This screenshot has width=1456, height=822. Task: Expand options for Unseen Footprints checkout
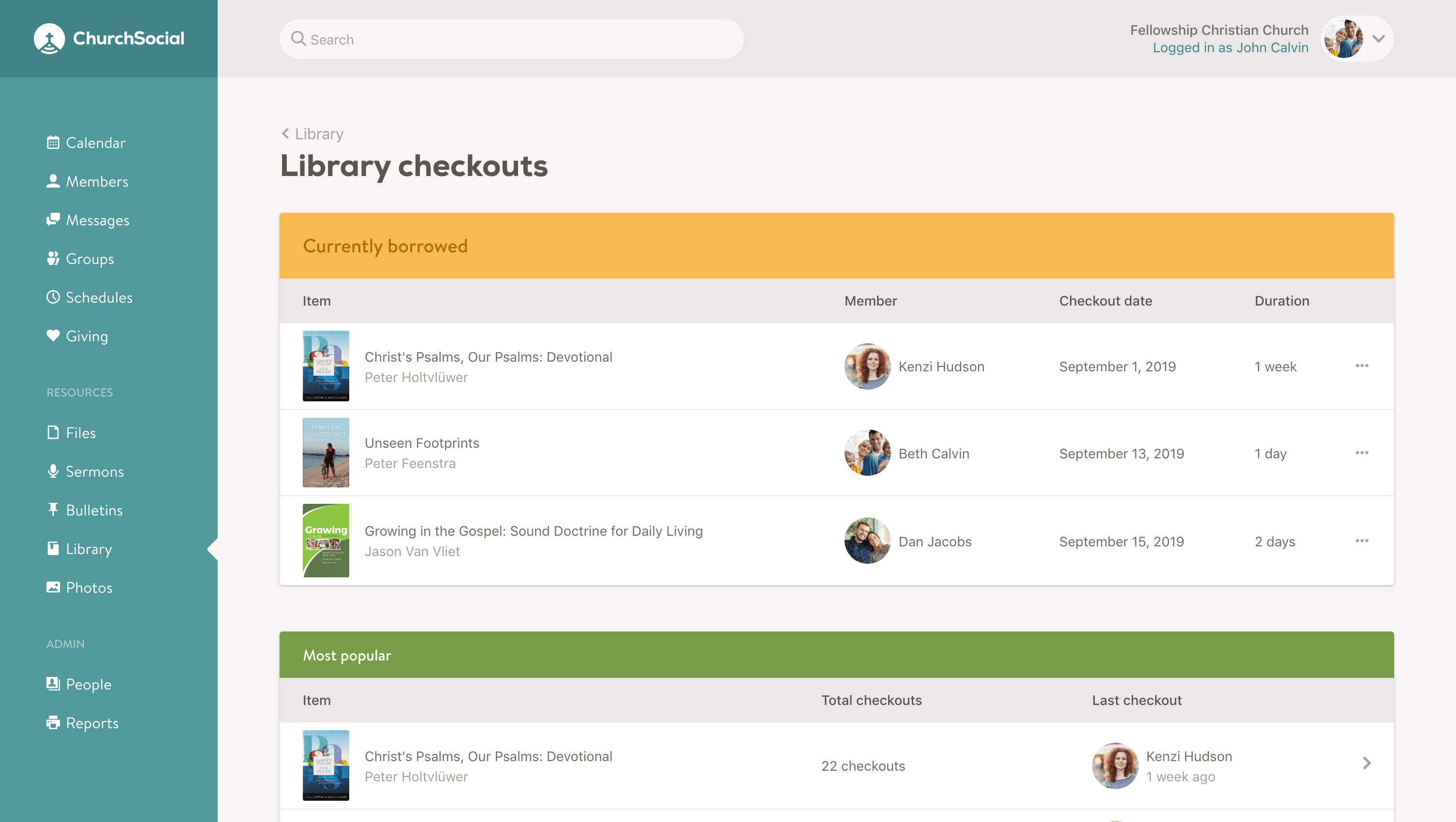[x=1362, y=453]
